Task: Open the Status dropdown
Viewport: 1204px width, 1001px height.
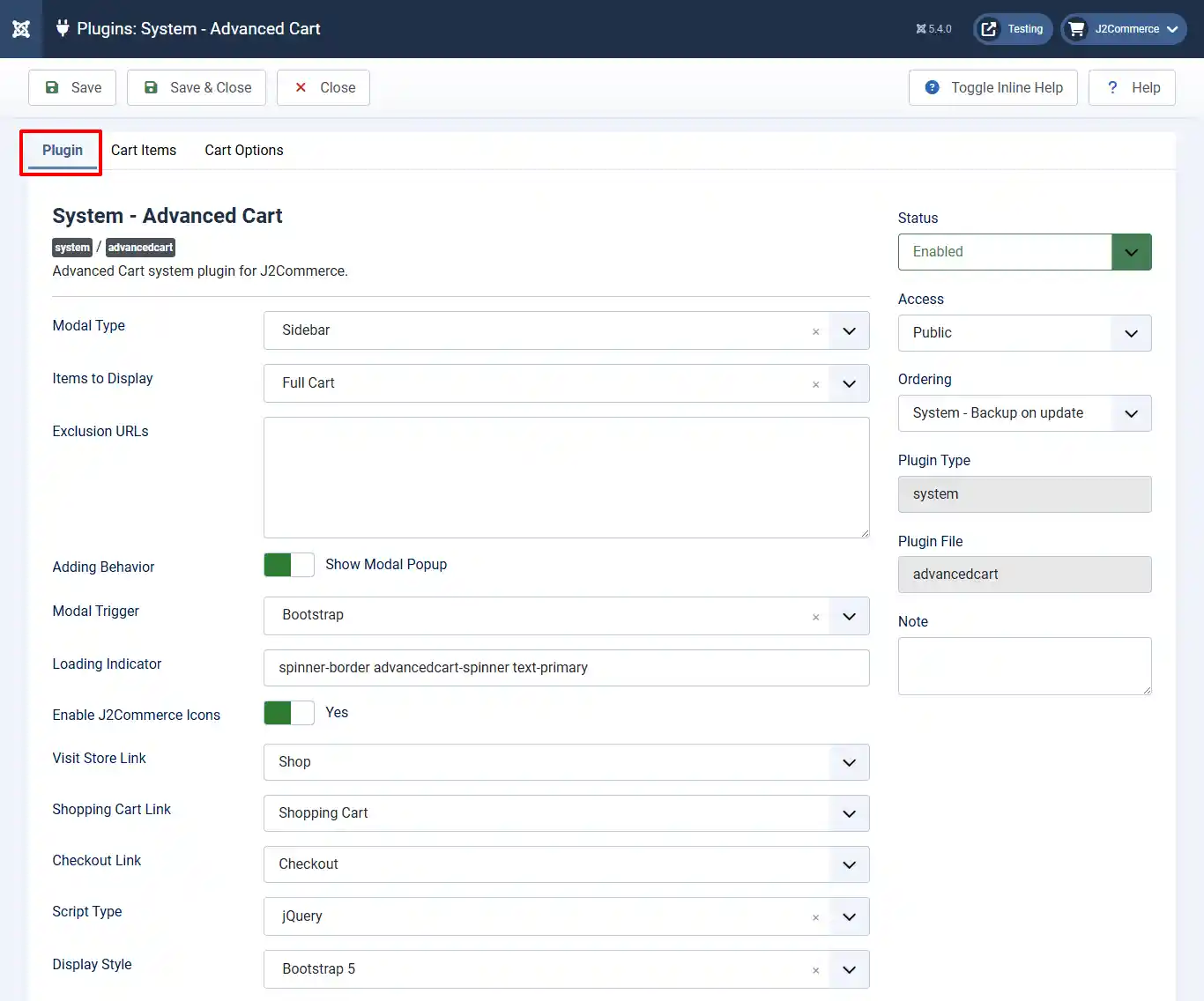Action: tap(1024, 252)
